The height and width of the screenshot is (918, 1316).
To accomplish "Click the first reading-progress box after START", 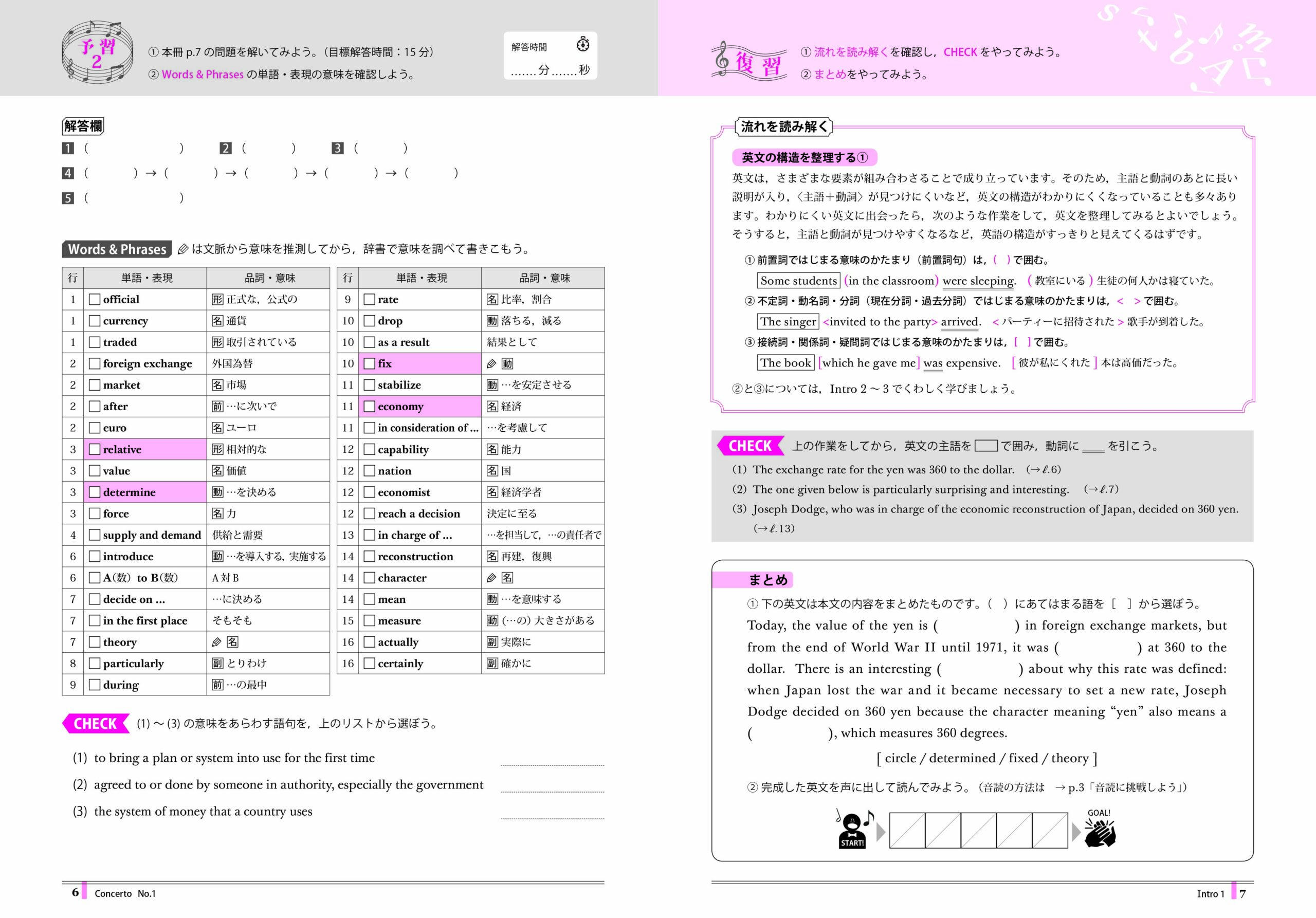I will (907, 830).
